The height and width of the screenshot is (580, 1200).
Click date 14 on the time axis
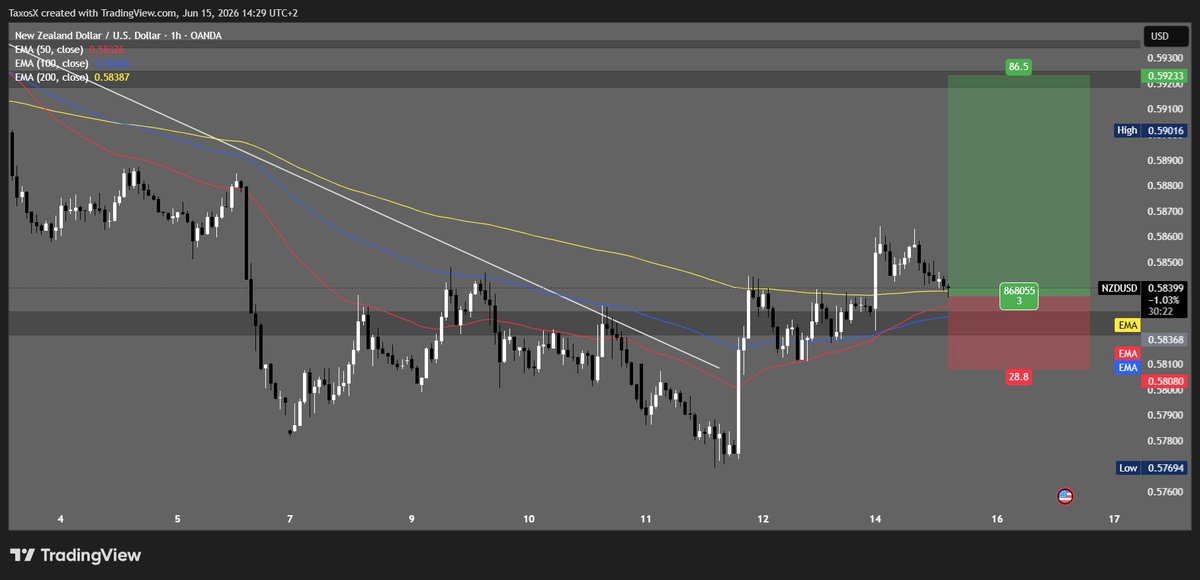[875, 519]
